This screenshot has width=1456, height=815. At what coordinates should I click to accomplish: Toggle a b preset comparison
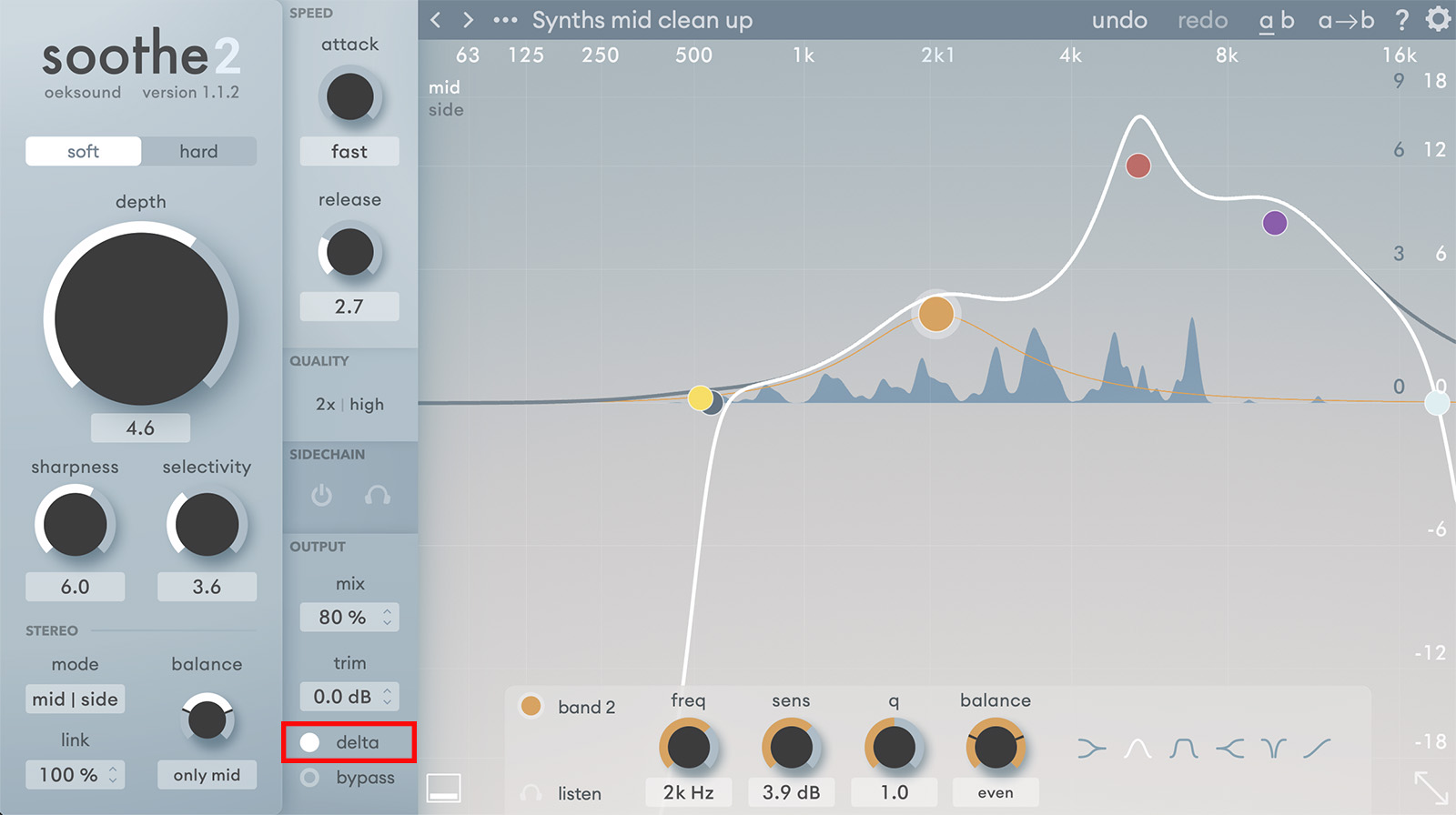click(x=1276, y=21)
